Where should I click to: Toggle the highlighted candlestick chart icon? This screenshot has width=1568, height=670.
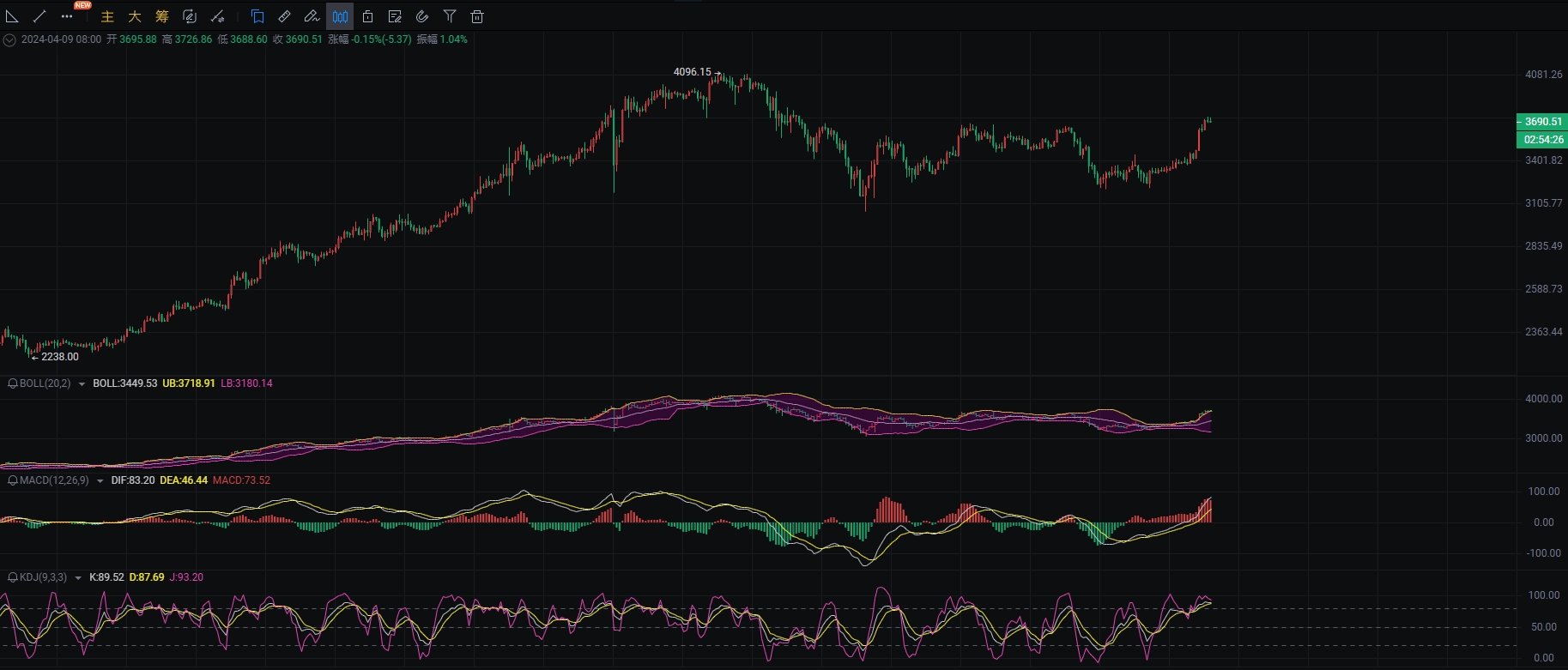tap(340, 16)
